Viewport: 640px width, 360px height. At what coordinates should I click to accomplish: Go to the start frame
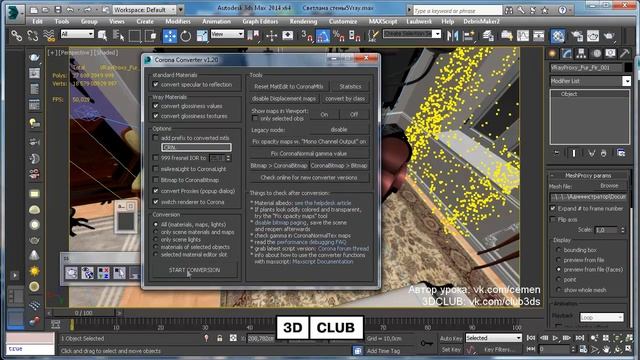click(531, 338)
